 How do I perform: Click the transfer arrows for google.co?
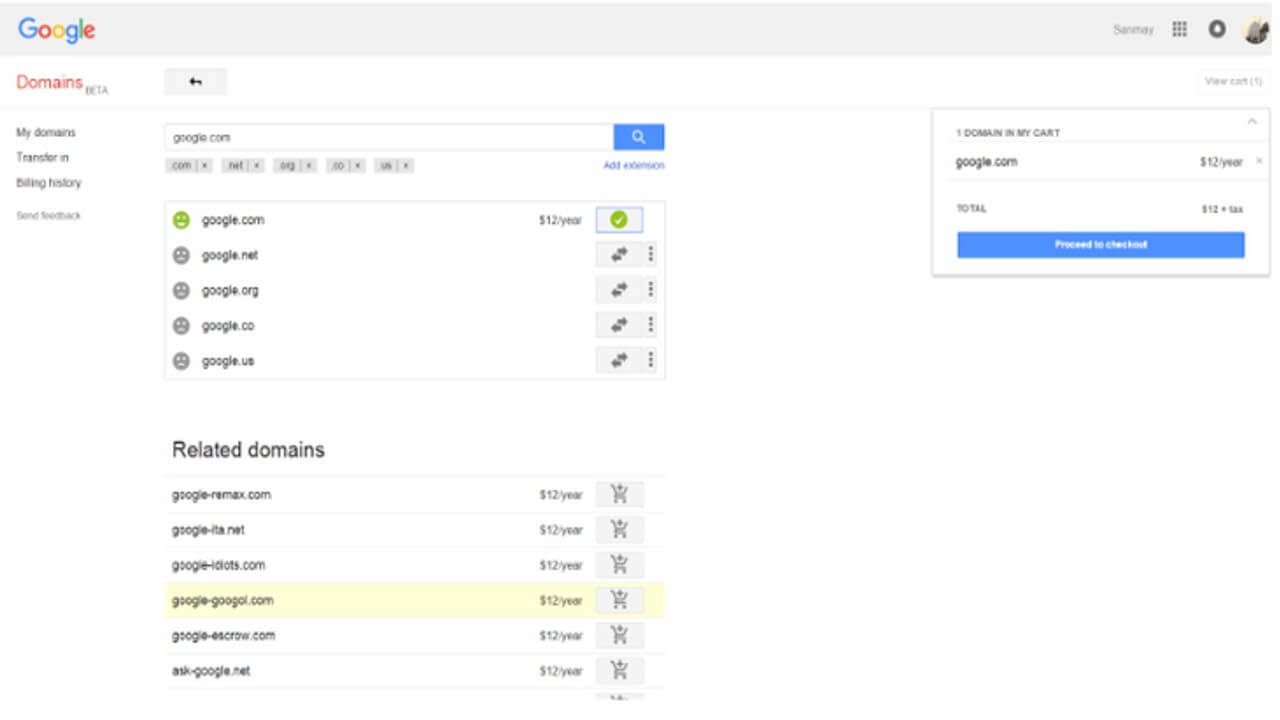point(619,325)
